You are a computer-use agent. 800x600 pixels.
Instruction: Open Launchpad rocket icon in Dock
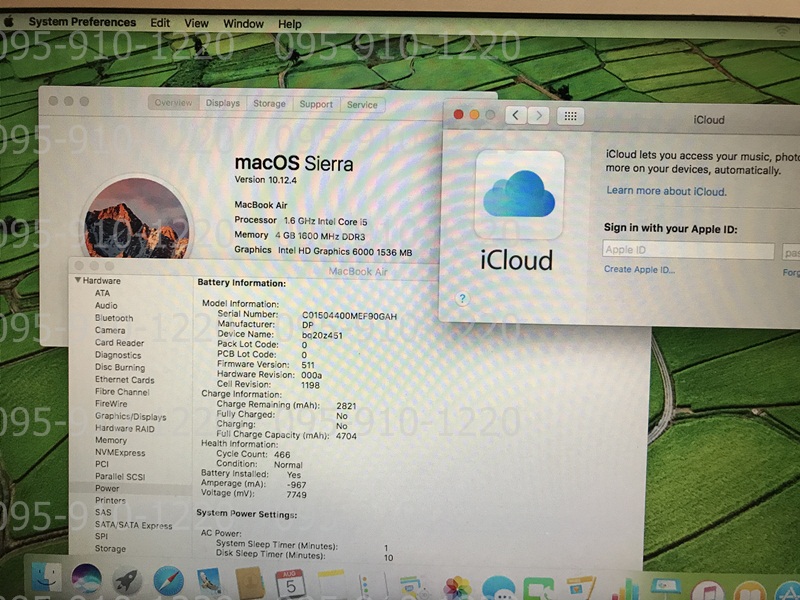point(127,581)
